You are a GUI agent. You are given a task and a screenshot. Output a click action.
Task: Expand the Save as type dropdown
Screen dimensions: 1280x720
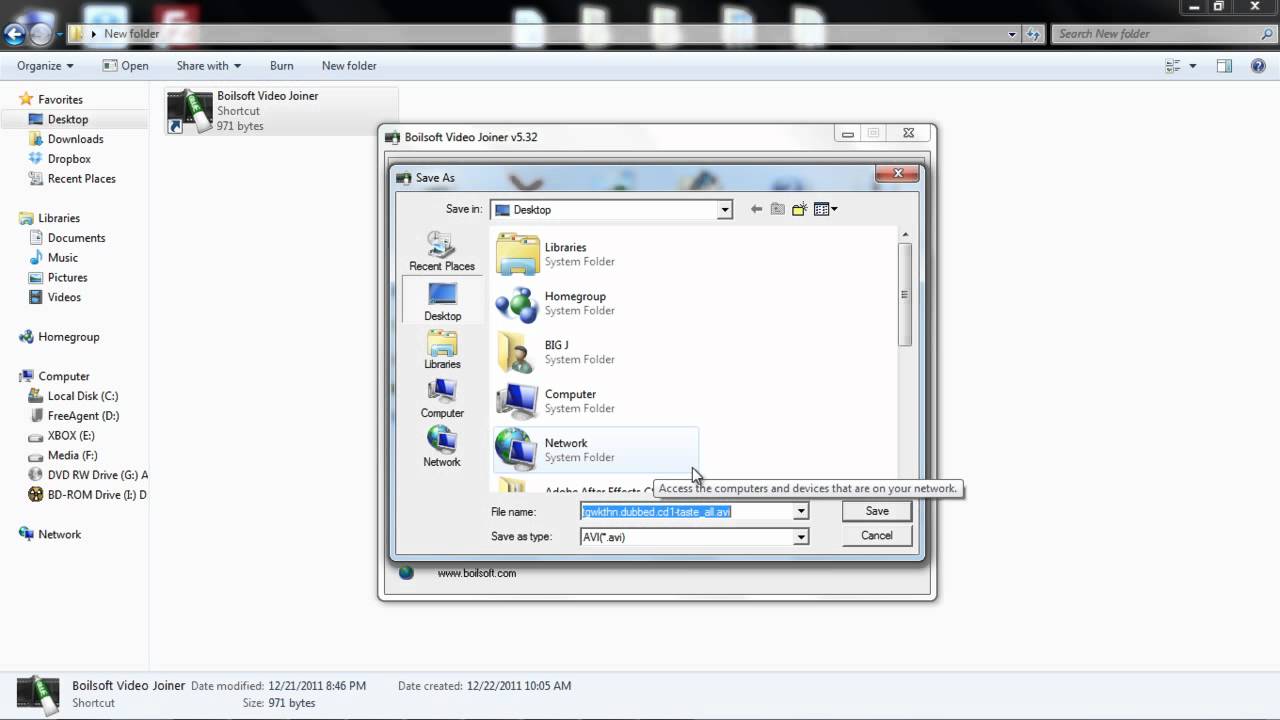point(800,537)
